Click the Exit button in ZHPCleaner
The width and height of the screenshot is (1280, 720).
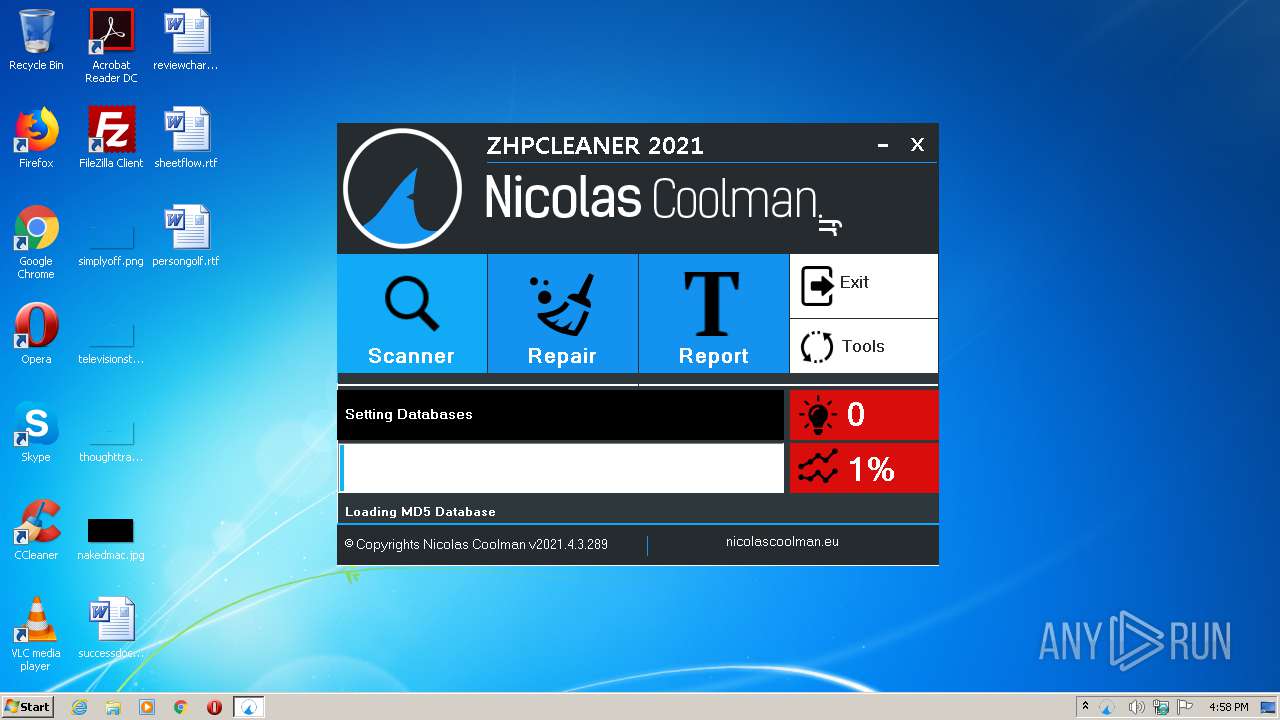click(x=864, y=285)
